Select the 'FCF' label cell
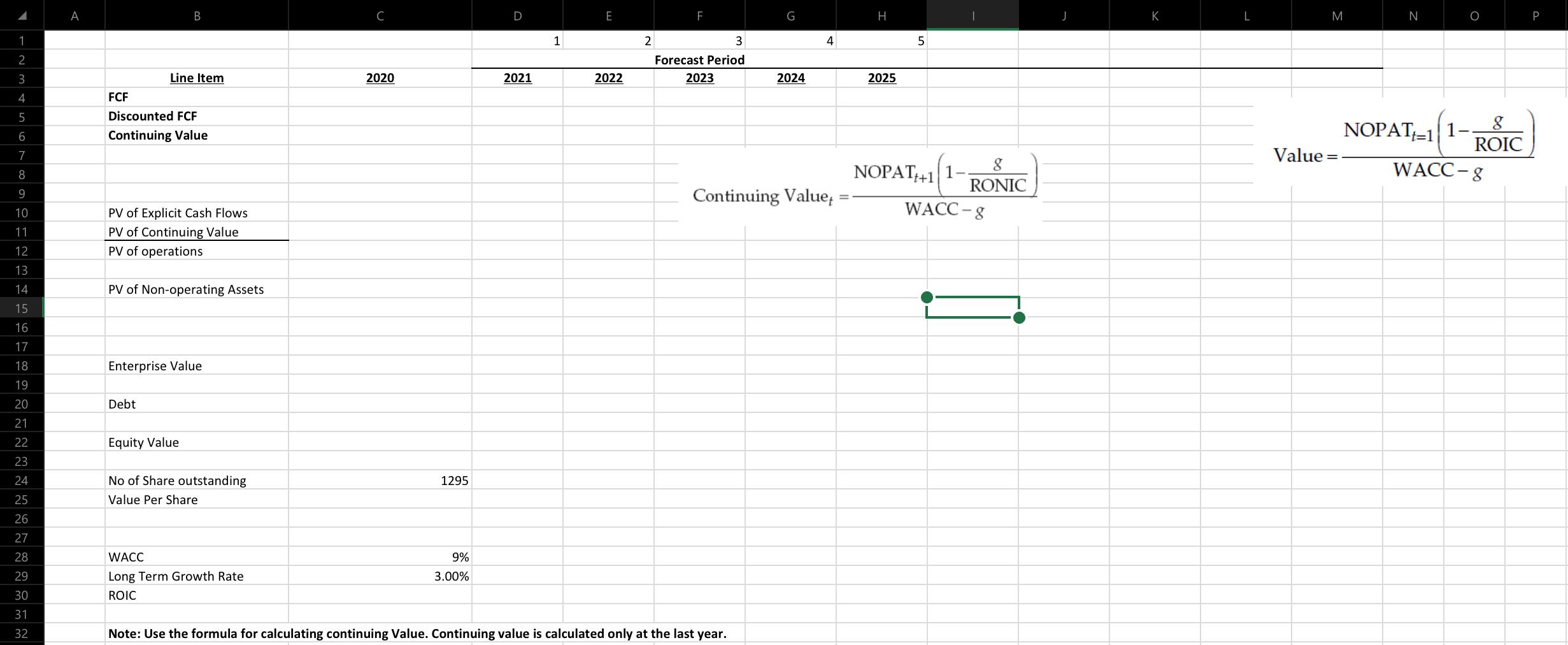 (x=197, y=97)
